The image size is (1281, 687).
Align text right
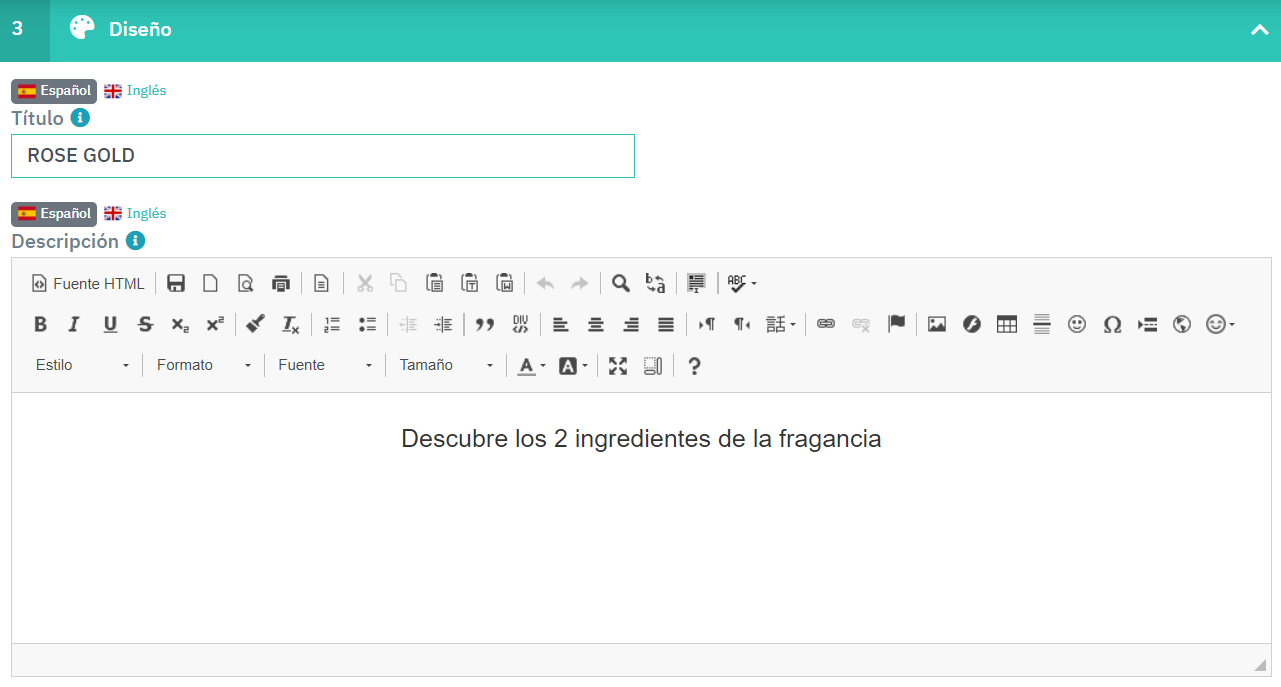(631, 324)
